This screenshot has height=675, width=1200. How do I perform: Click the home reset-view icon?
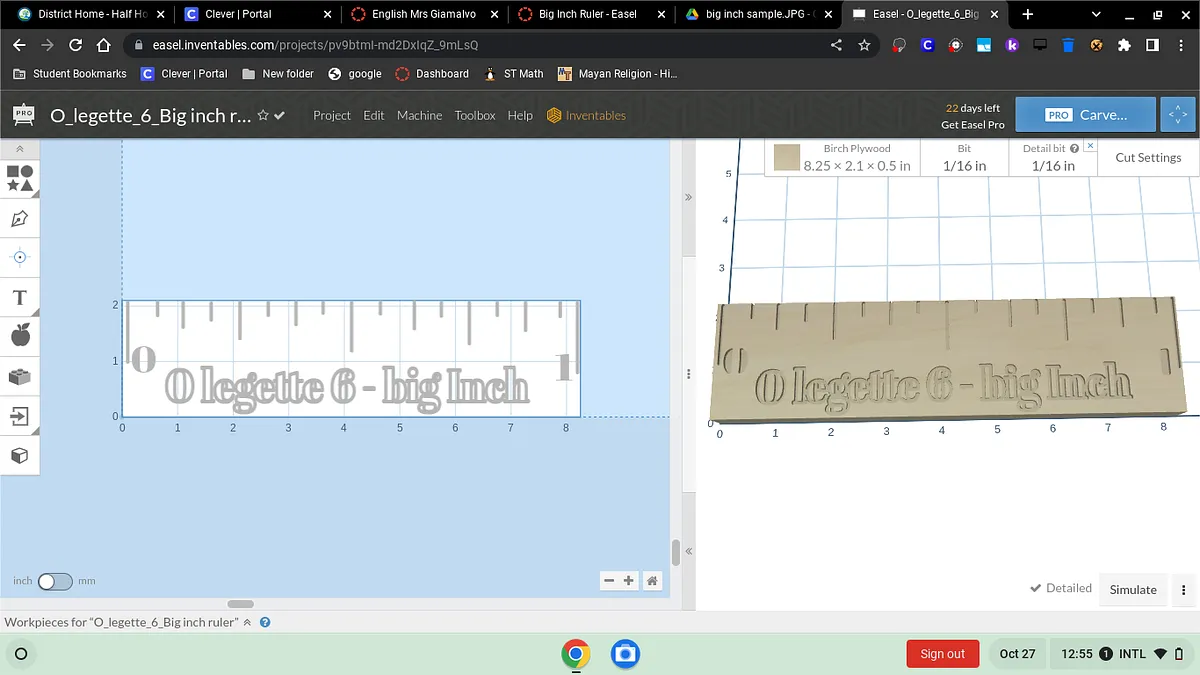tap(652, 580)
